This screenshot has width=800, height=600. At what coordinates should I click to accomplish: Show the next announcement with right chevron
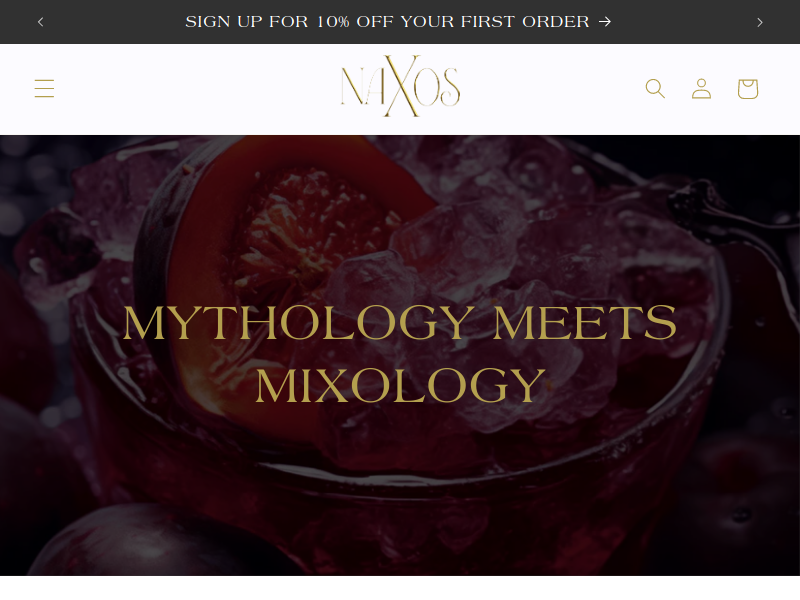point(760,22)
